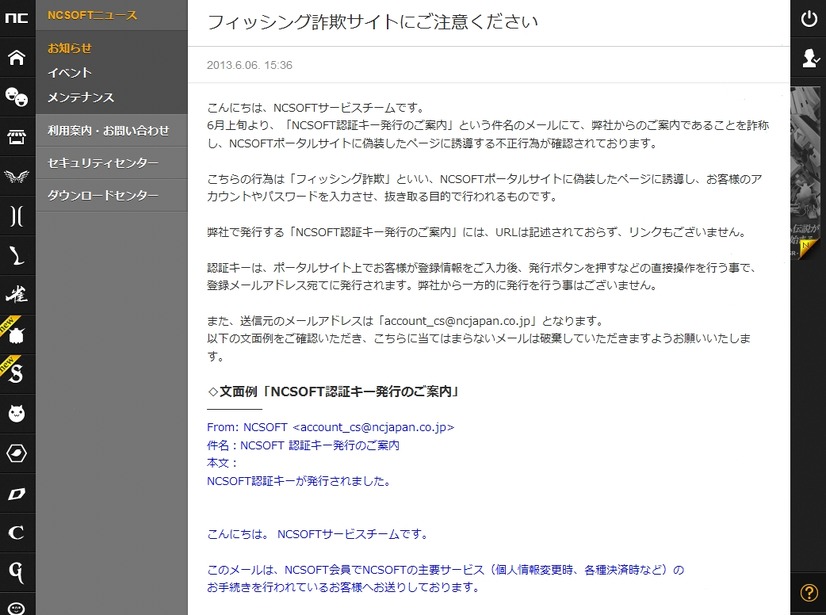Viewport: 826px width, 615px height.
Task: Click the date 2013.6.06. 15:36
Action: pos(249,65)
